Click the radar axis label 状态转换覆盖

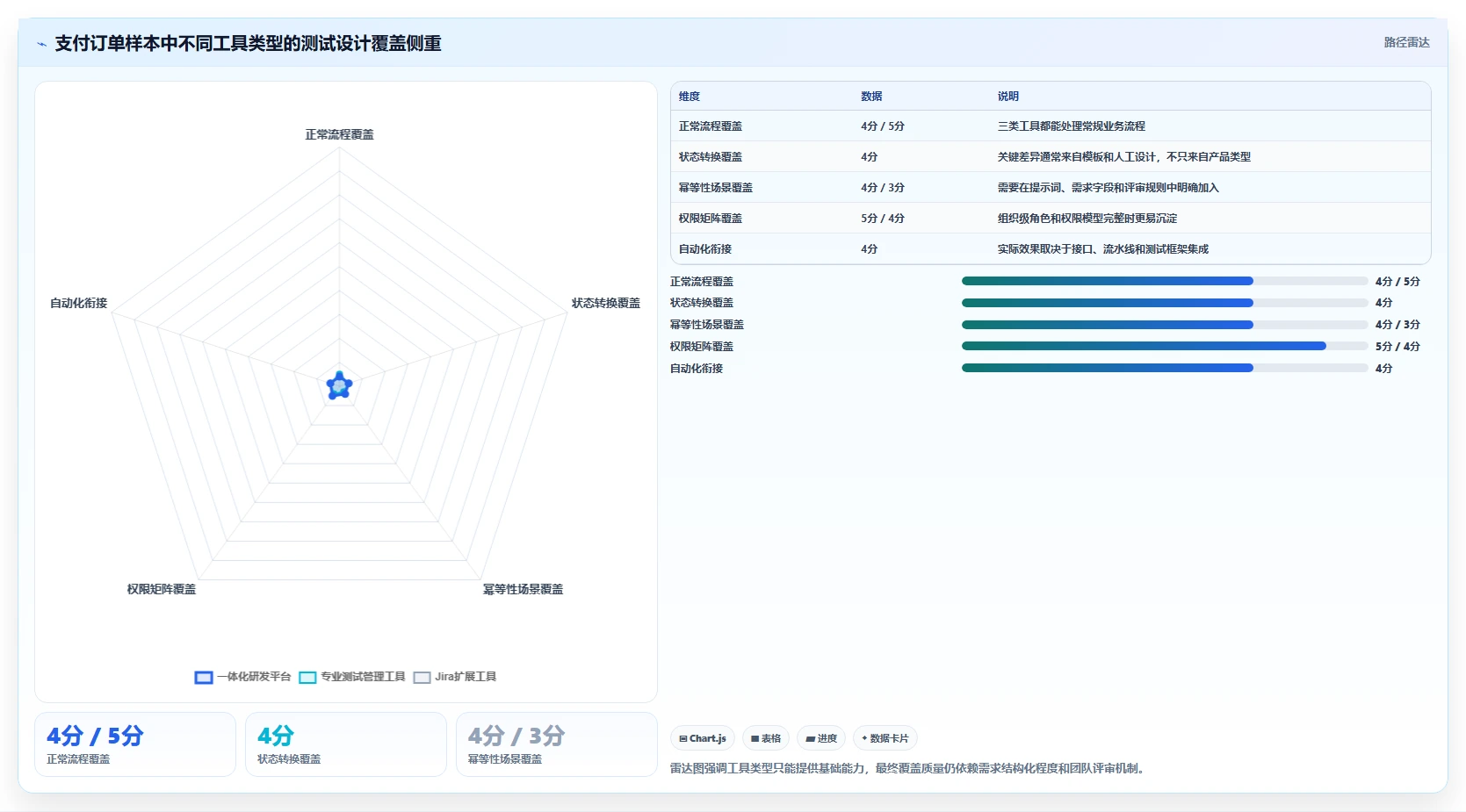point(606,303)
